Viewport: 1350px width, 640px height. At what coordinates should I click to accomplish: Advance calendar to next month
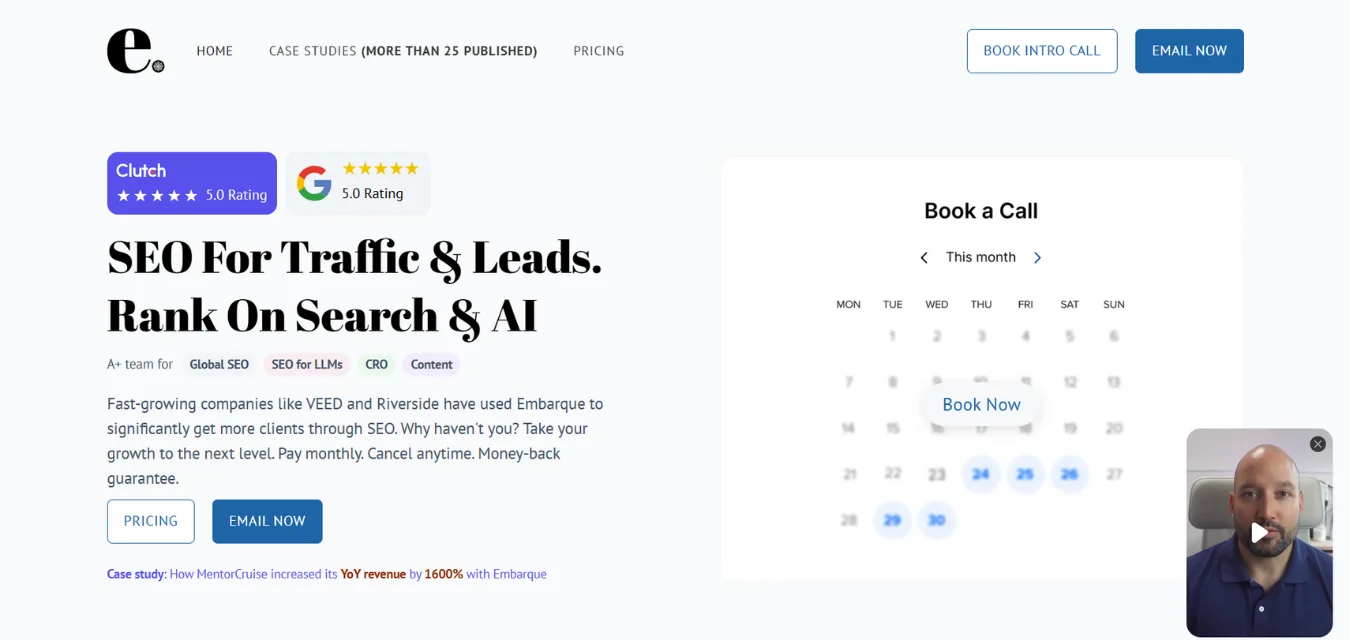coord(1037,258)
